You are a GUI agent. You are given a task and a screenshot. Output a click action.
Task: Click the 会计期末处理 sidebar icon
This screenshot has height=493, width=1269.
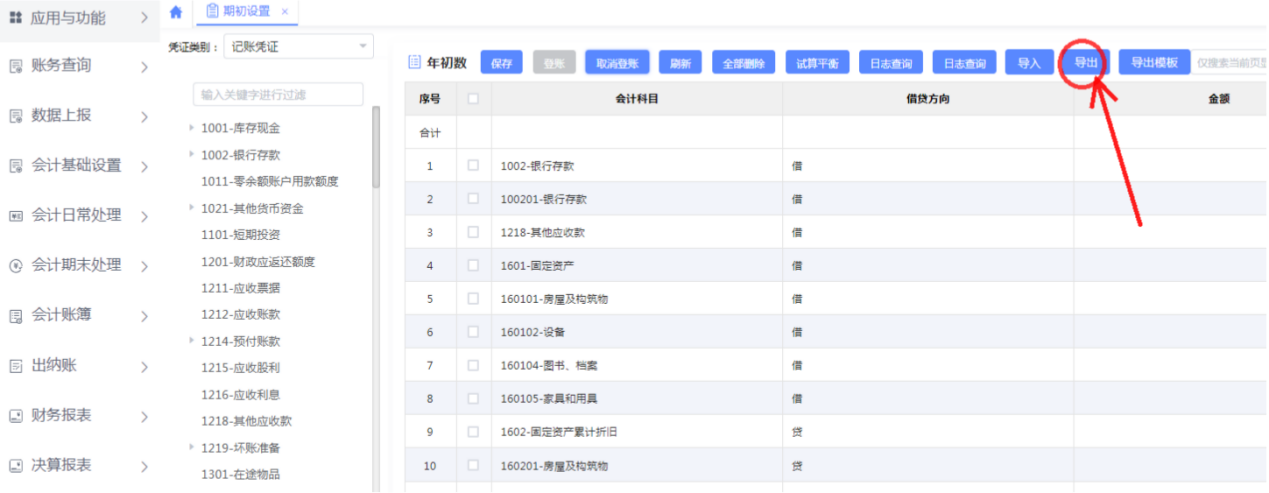pyautogui.click(x=15, y=266)
